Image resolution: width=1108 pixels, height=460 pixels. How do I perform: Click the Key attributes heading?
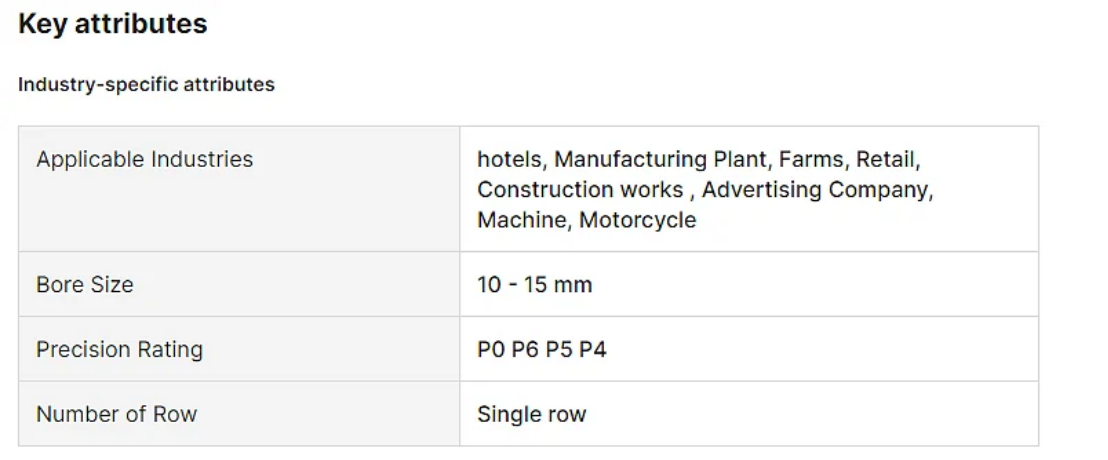click(113, 24)
